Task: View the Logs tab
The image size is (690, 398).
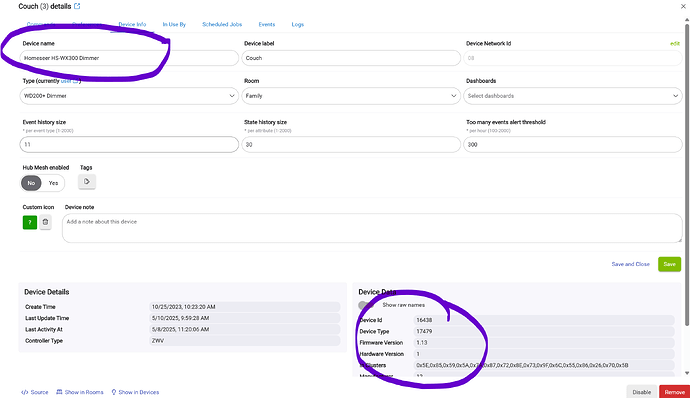Action: click(298, 24)
